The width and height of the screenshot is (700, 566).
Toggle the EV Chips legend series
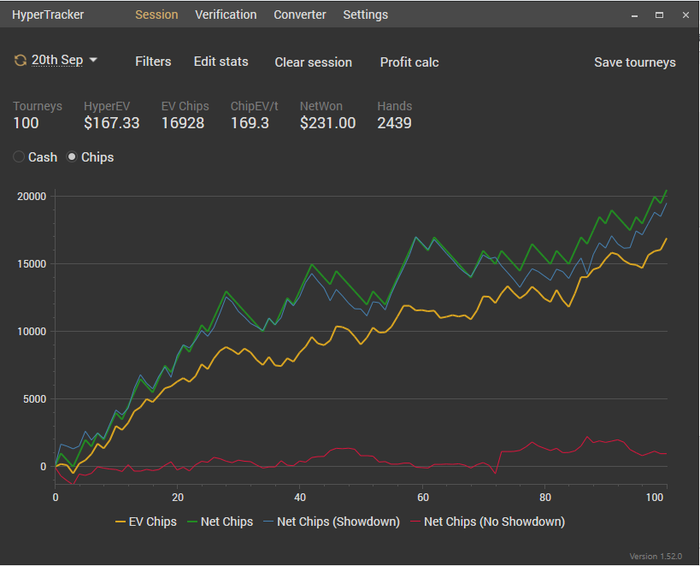(x=148, y=521)
